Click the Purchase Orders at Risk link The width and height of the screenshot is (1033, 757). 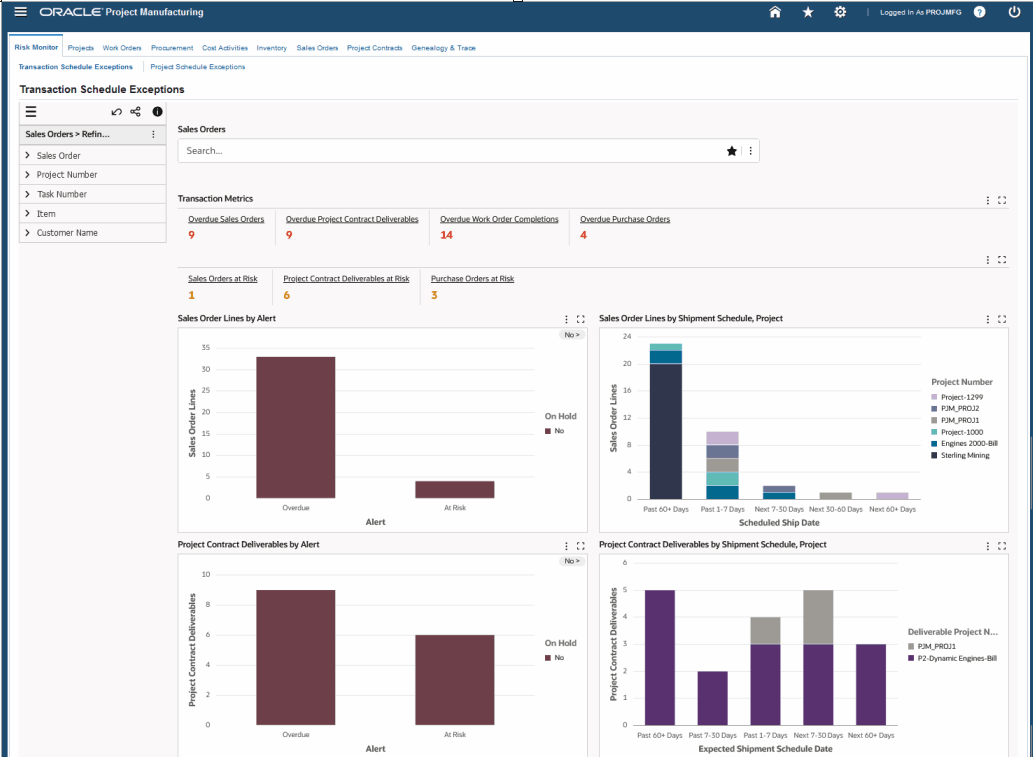coord(472,279)
